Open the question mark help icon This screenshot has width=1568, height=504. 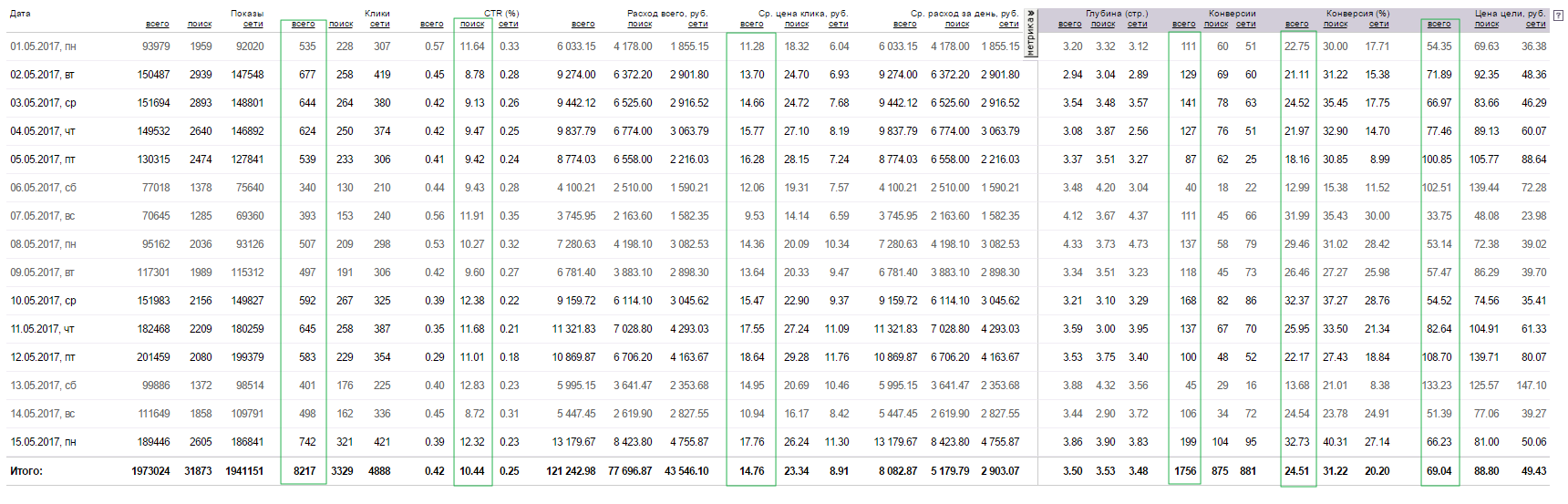click(x=1559, y=15)
